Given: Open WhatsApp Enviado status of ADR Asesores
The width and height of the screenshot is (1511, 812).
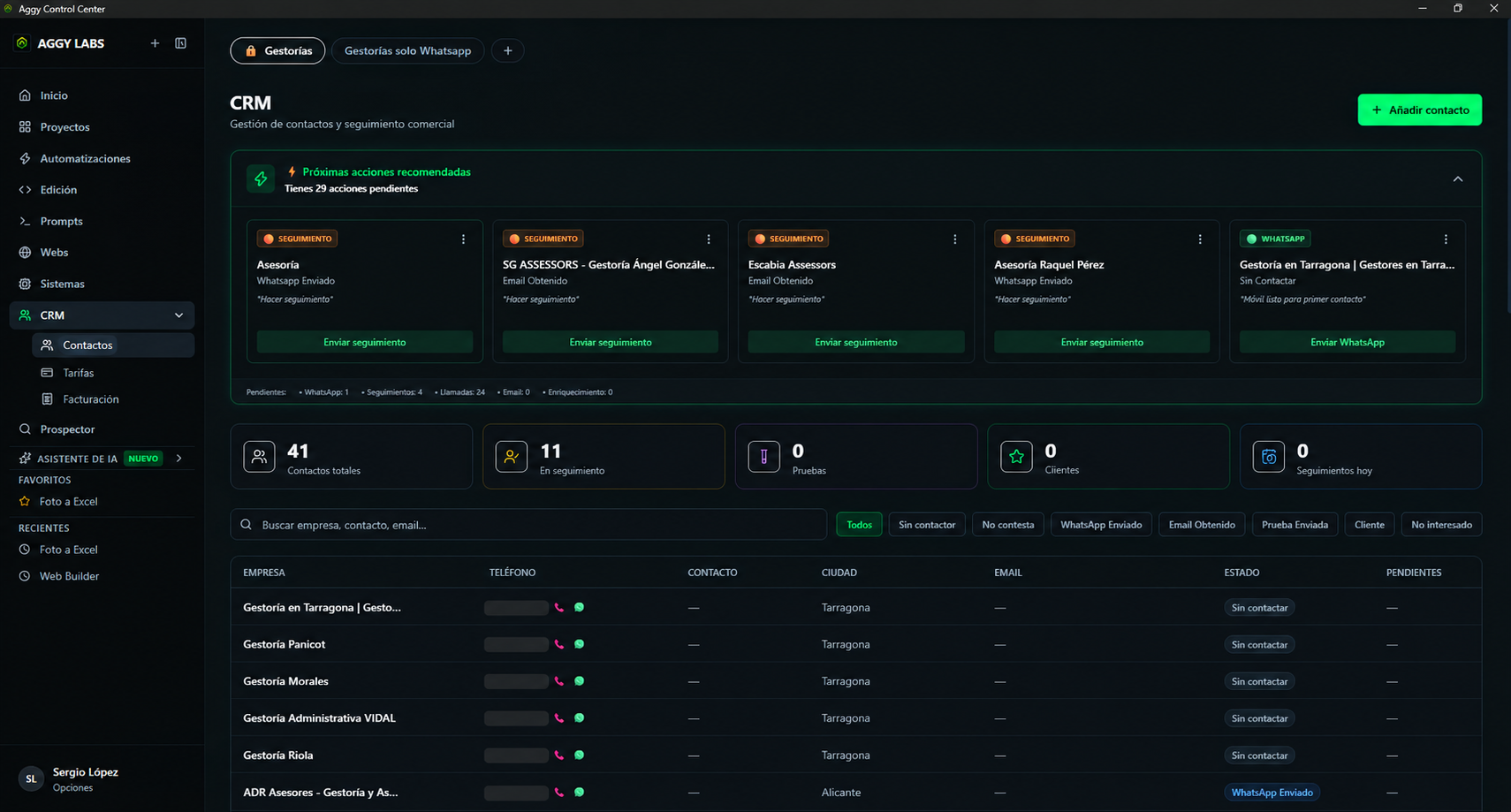Looking at the screenshot, I should coord(1272,793).
